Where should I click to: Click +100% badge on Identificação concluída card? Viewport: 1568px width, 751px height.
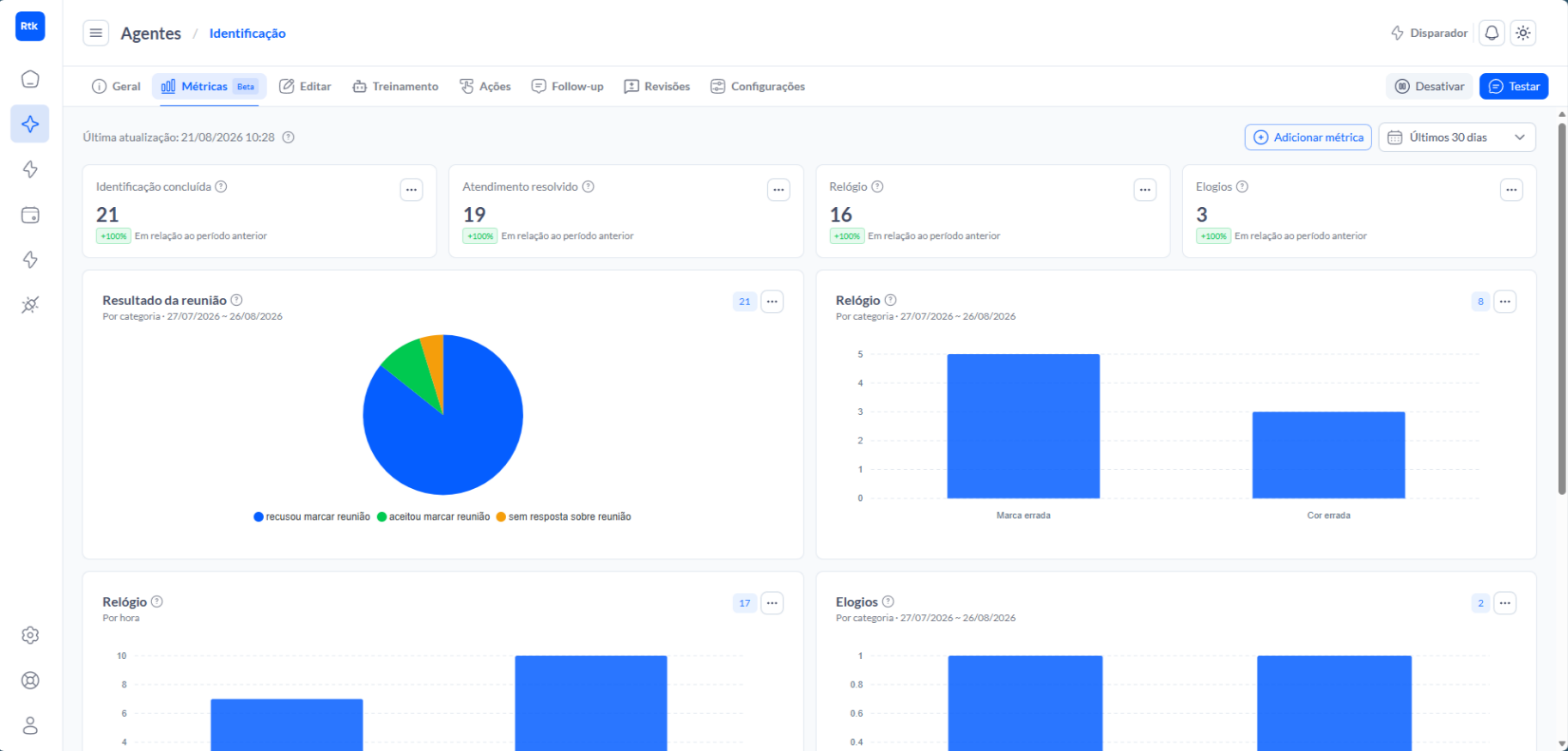pos(113,236)
